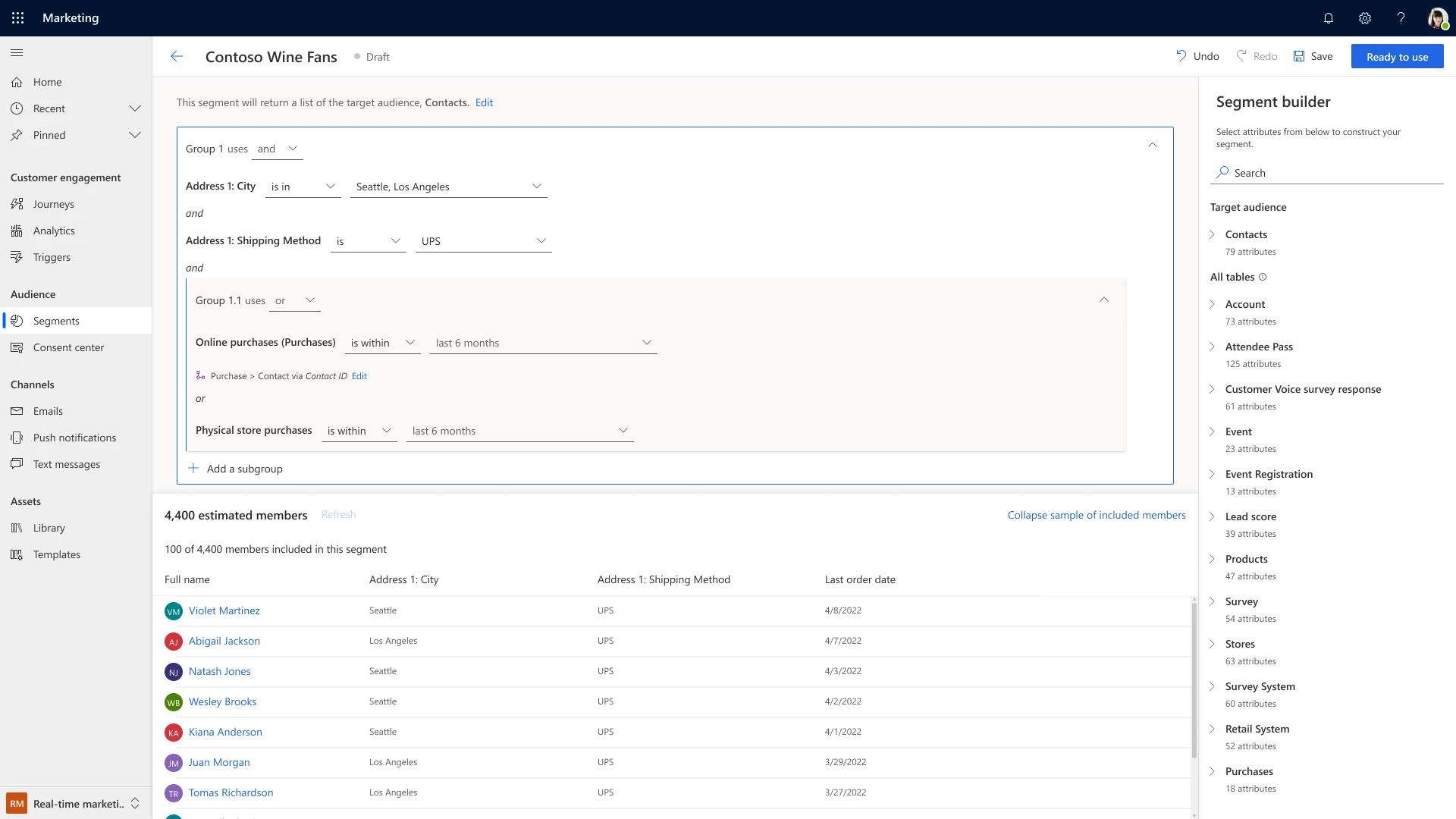Screen dimensions: 1456x819
Task: Open Push notifications via its phone icon
Action: 17,437
